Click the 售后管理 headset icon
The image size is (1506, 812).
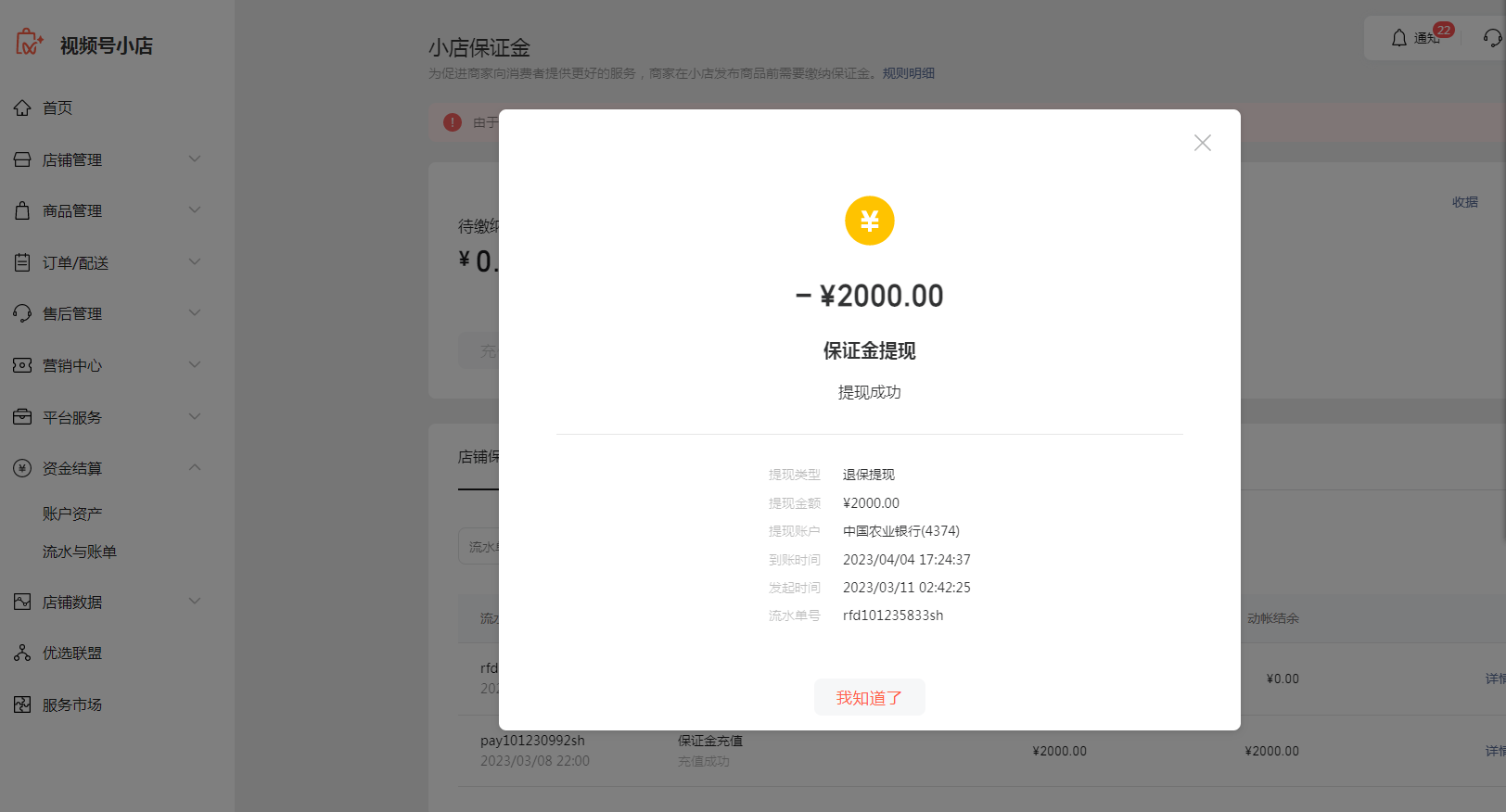[22, 313]
